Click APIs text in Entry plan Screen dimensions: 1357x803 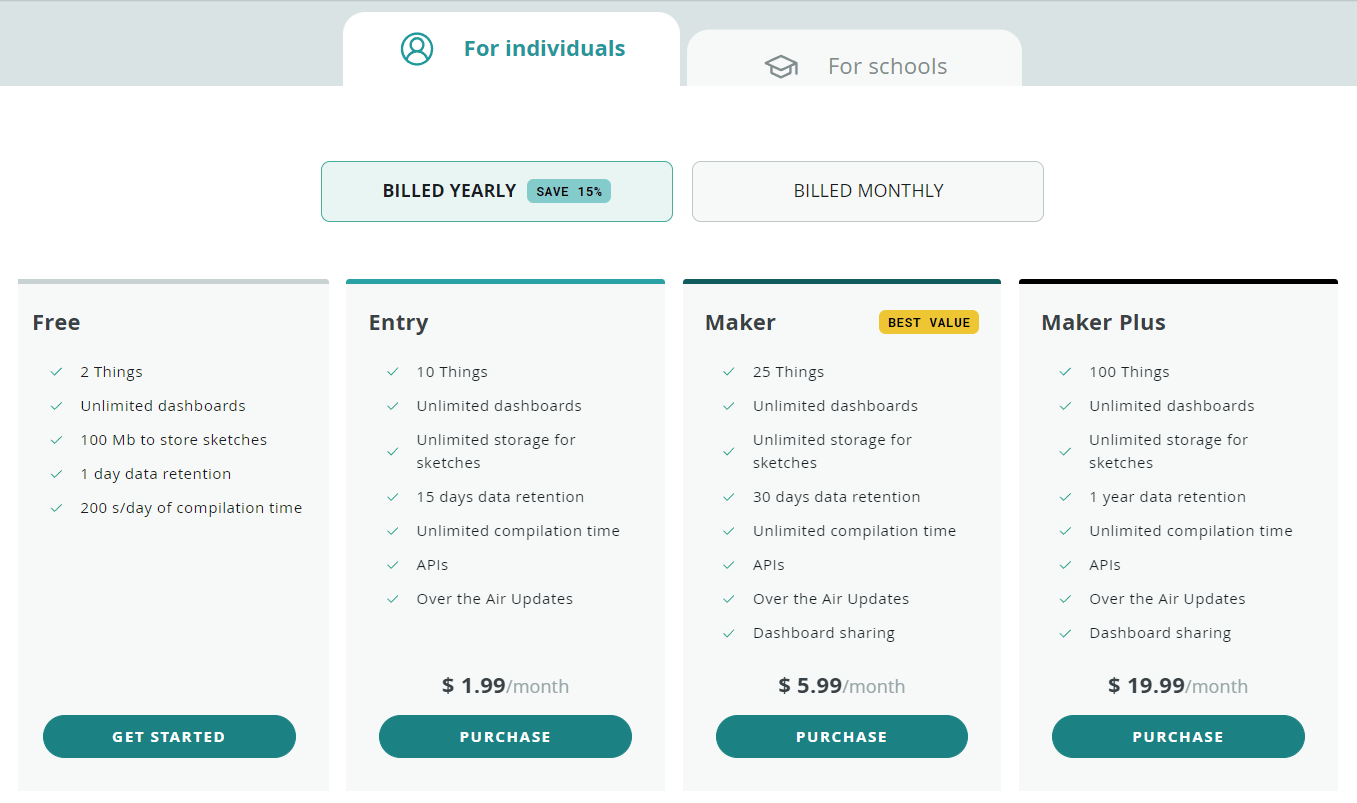click(x=433, y=565)
